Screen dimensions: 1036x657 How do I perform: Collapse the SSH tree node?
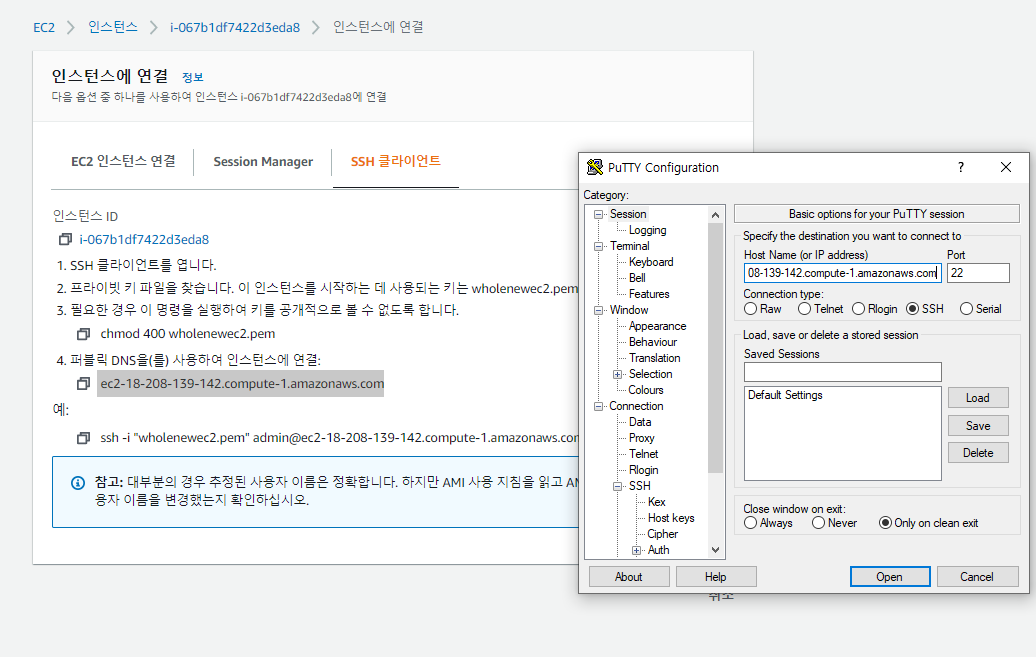point(618,486)
